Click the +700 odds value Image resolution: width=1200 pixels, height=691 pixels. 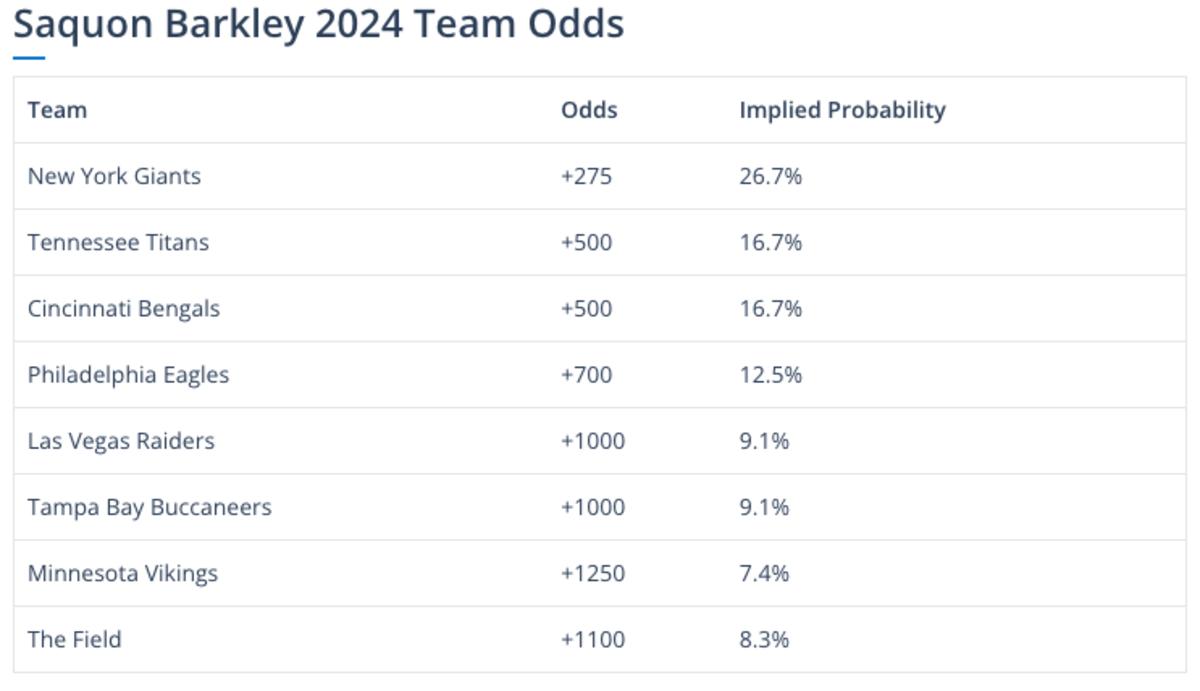pyautogui.click(x=586, y=375)
